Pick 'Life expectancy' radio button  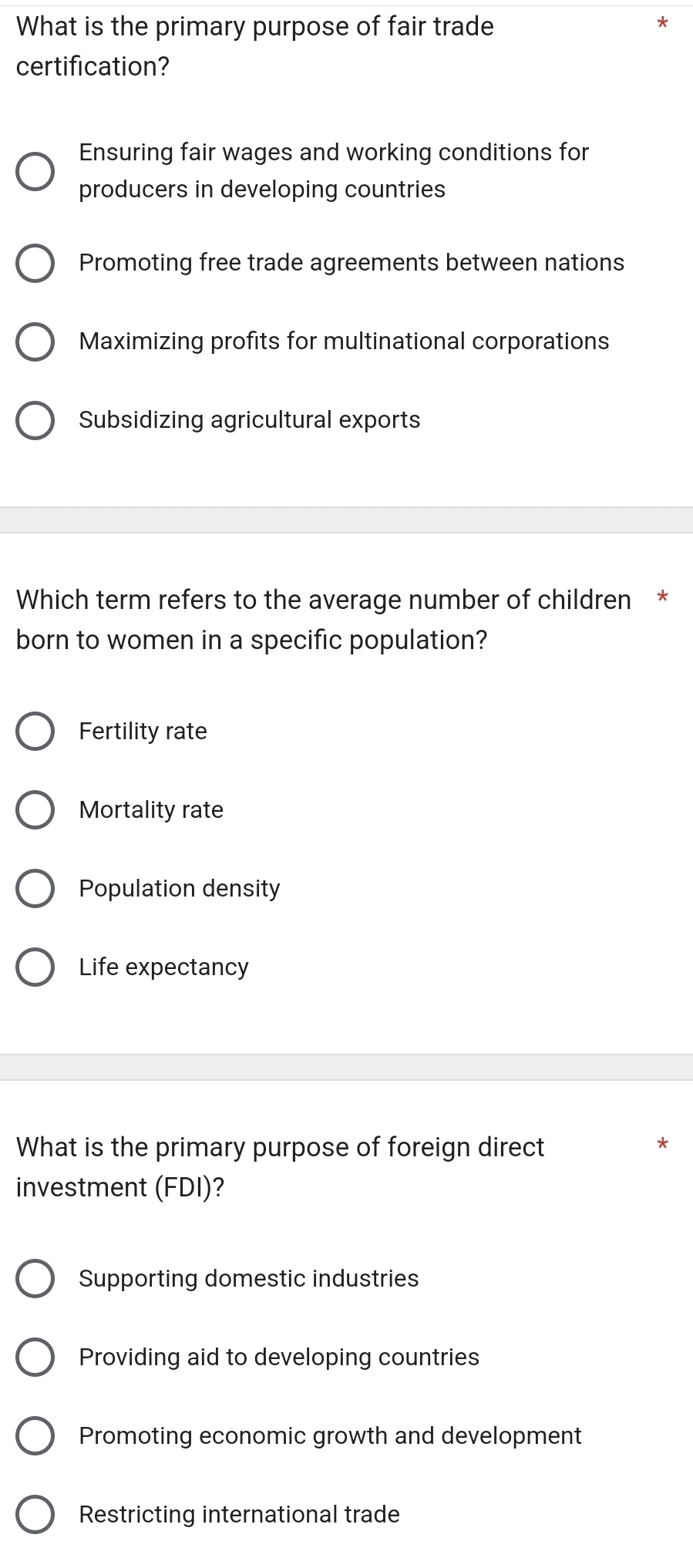coord(35,967)
